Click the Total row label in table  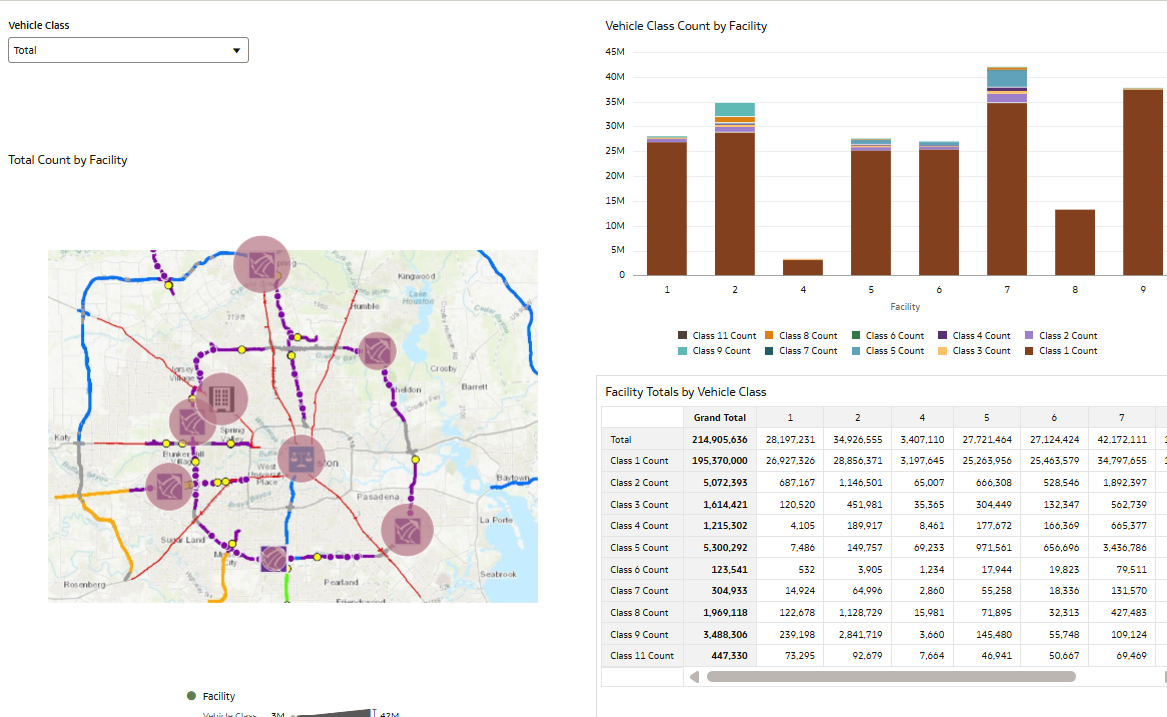(x=621, y=439)
